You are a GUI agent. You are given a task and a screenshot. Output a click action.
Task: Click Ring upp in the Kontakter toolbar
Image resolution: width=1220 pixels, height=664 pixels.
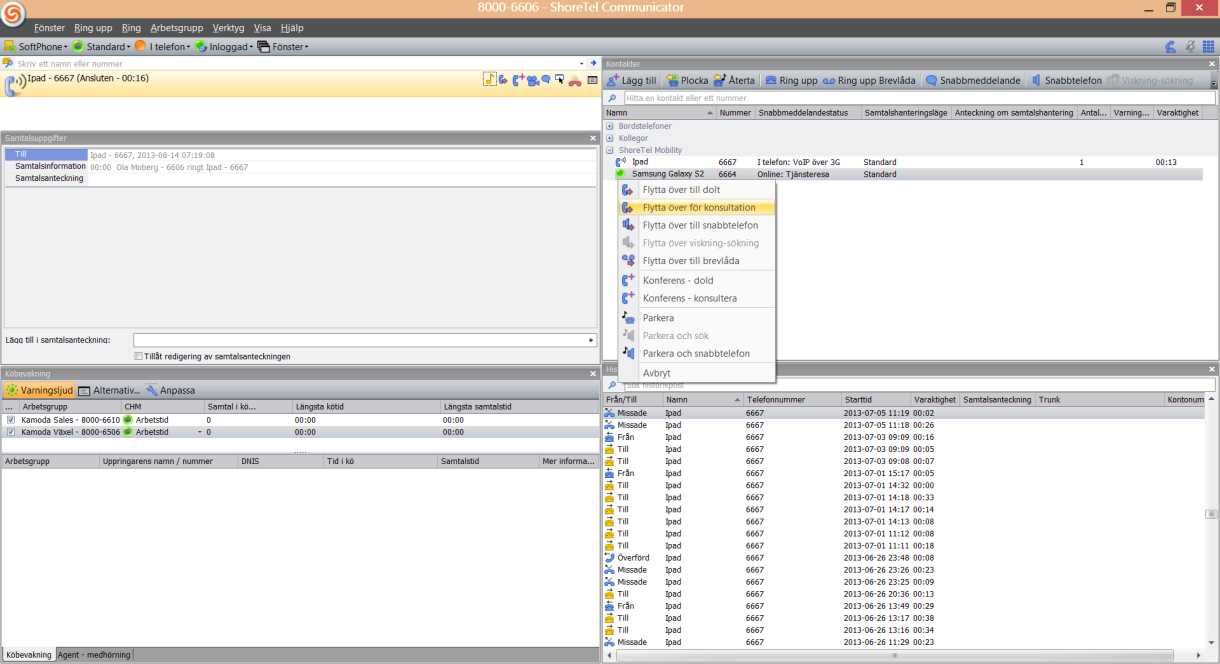click(790, 80)
